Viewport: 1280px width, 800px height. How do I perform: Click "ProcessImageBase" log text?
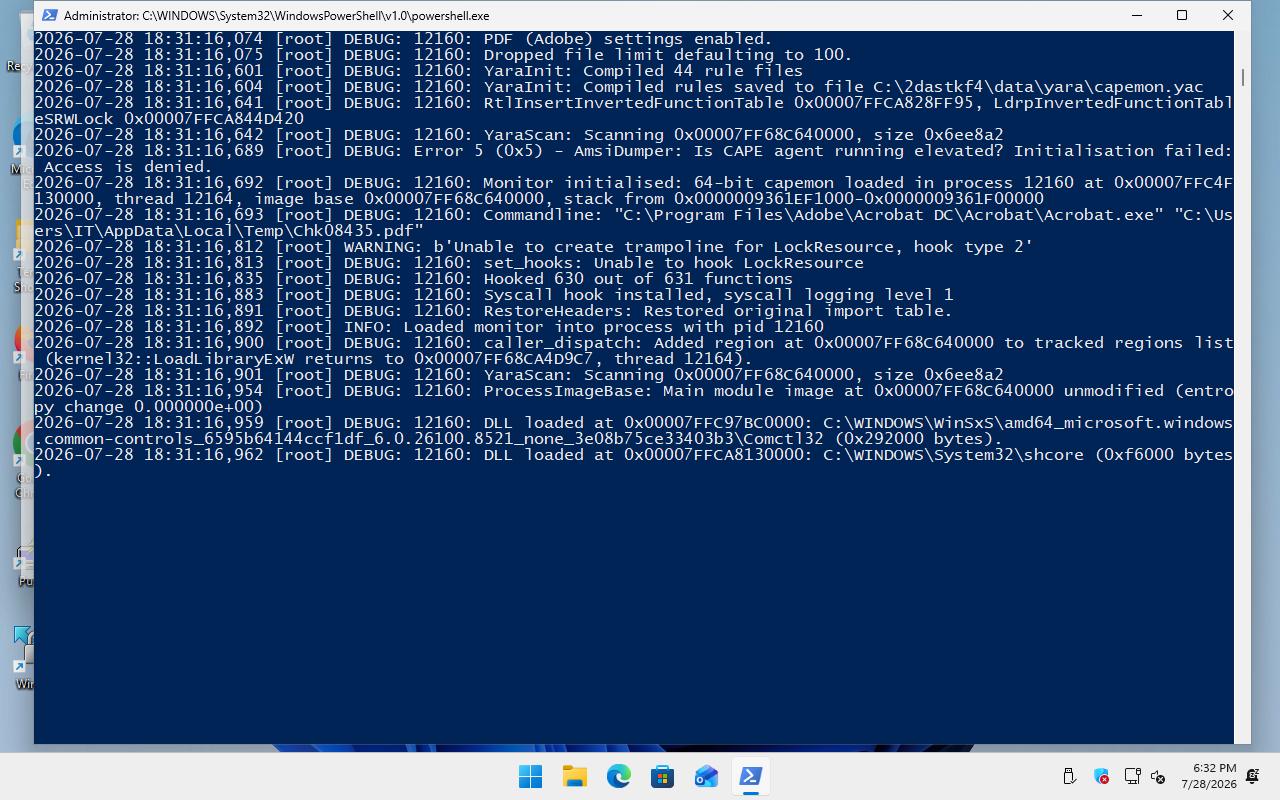(563, 391)
